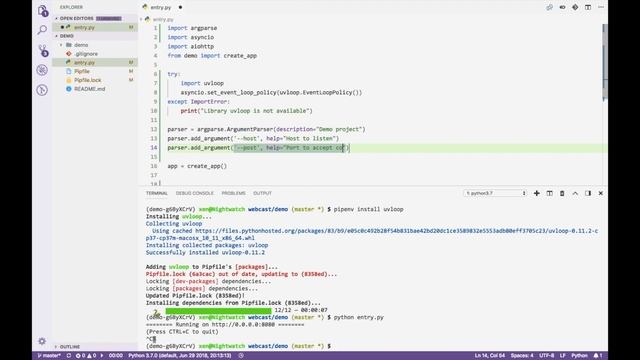Toggle file blame annotations icon in the editor toolbar
The width and height of the screenshot is (640, 360).
pyautogui.click(x=562, y=7)
